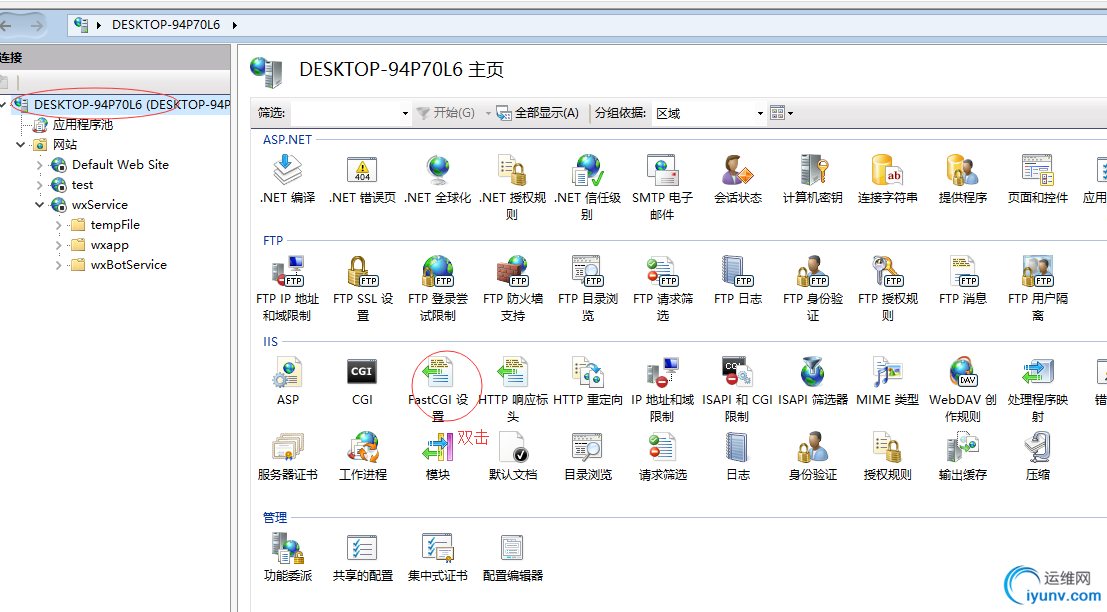Open ISAPI 筛选器 icon
The height and width of the screenshot is (612, 1107).
813,372
